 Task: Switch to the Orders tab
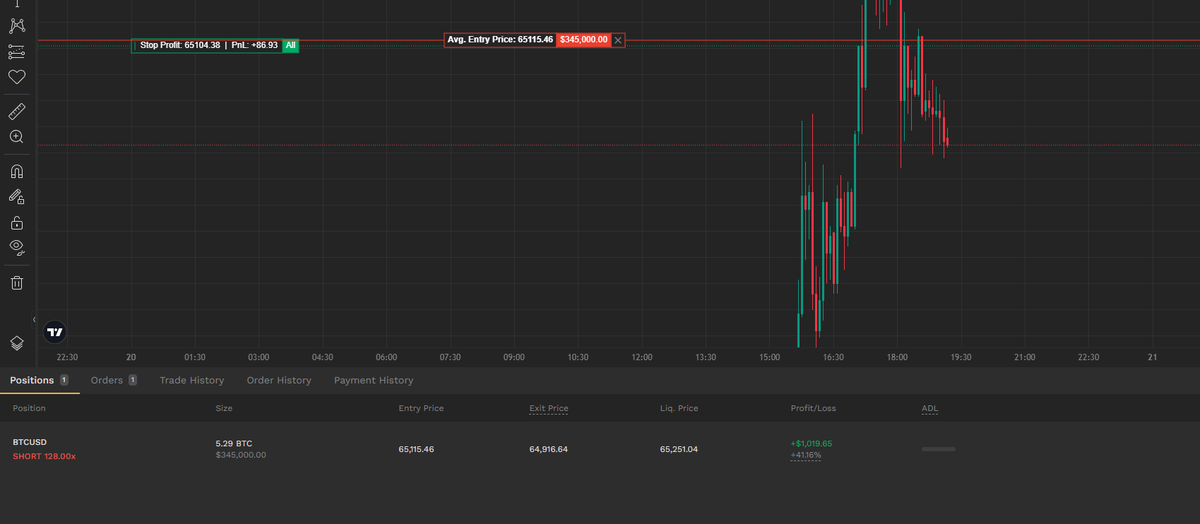coord(113,380)
